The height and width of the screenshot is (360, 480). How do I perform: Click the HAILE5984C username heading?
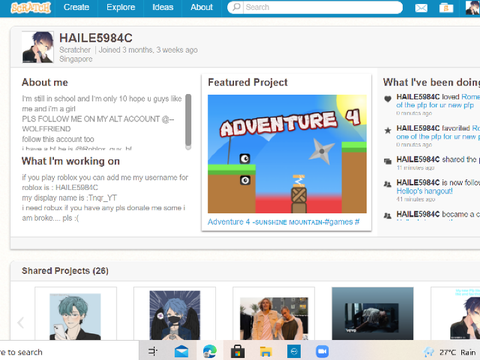tap(96, 38)
